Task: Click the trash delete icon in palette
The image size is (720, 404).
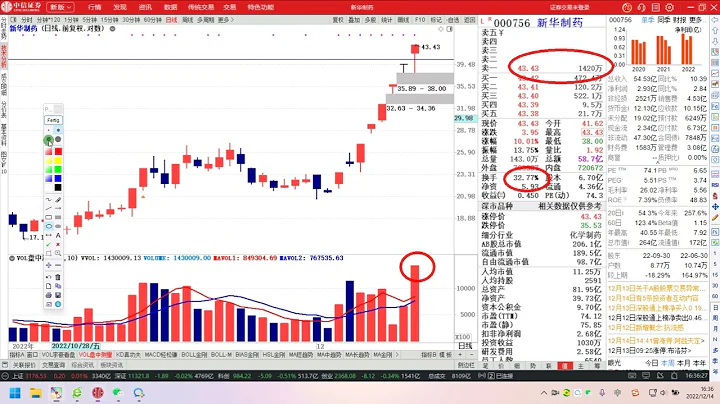Action: 58,277
